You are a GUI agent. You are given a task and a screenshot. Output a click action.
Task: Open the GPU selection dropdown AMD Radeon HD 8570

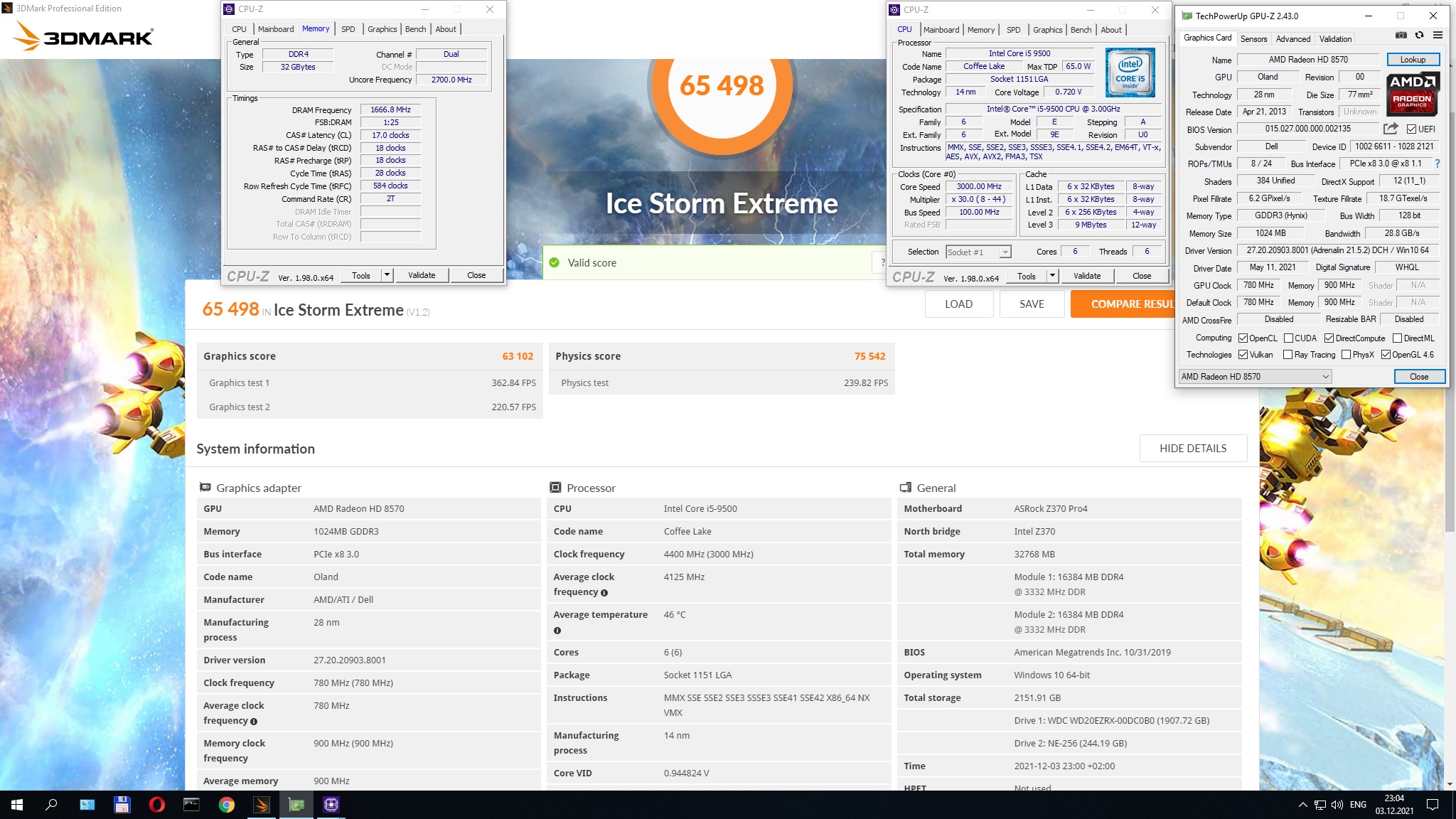(x=1255, y=377)
